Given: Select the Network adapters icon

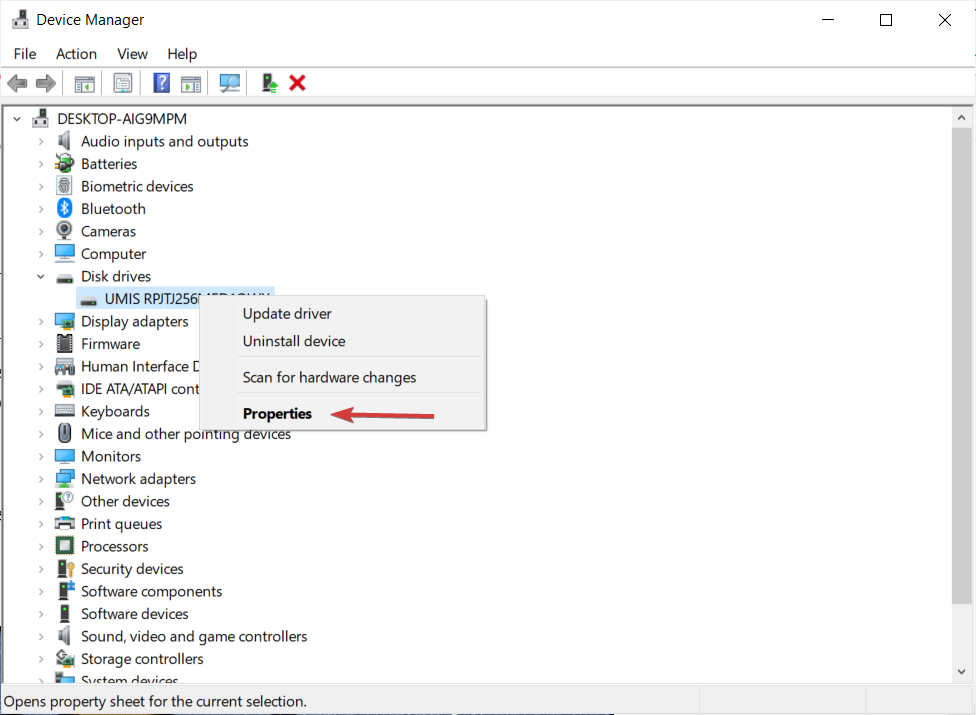Looking at the screenshot, I should pyautogui.click(x=65, y=479).
